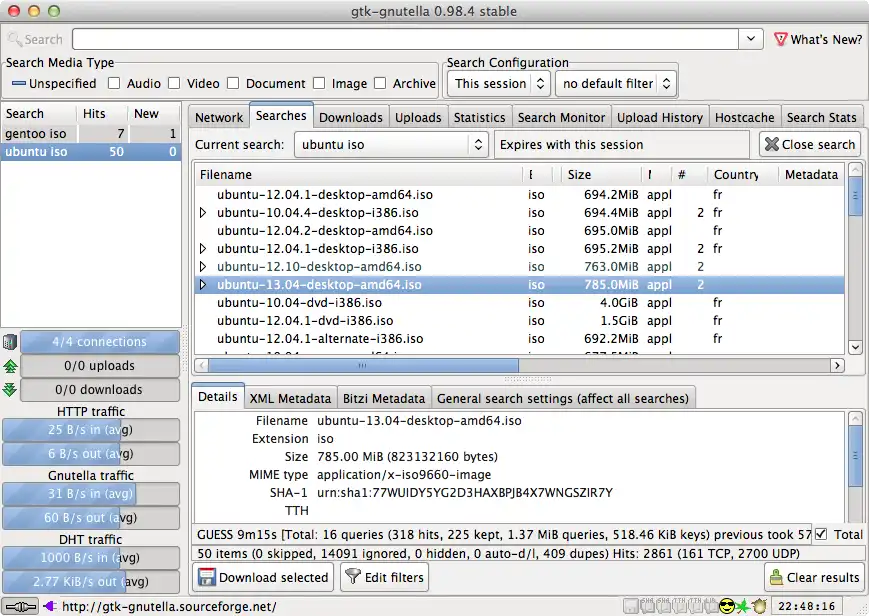Sort results by the Filename column header
This screenshot has width=869, height=616.
(x=359, y=175)
